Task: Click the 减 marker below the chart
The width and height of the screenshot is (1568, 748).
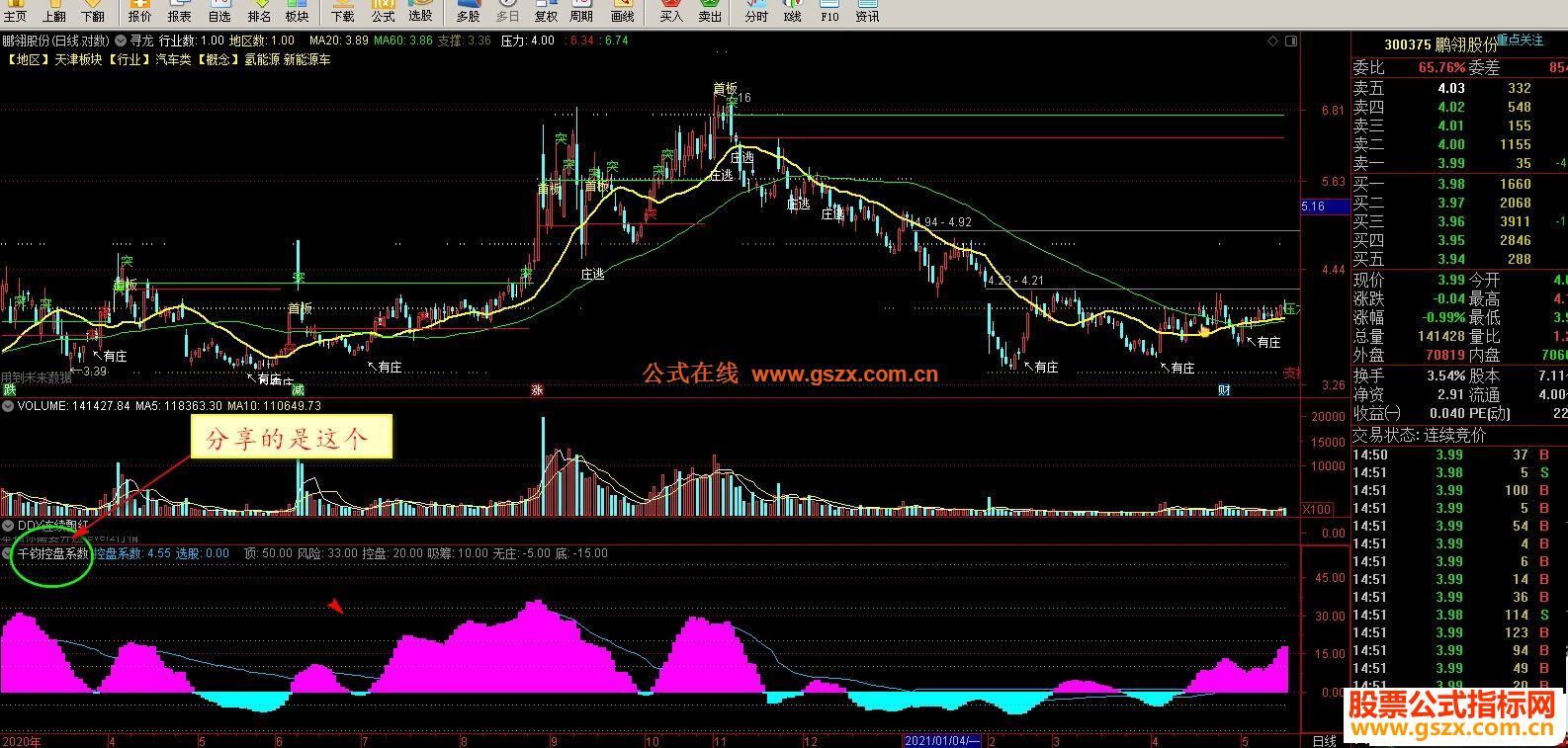Action: (298, 390)
